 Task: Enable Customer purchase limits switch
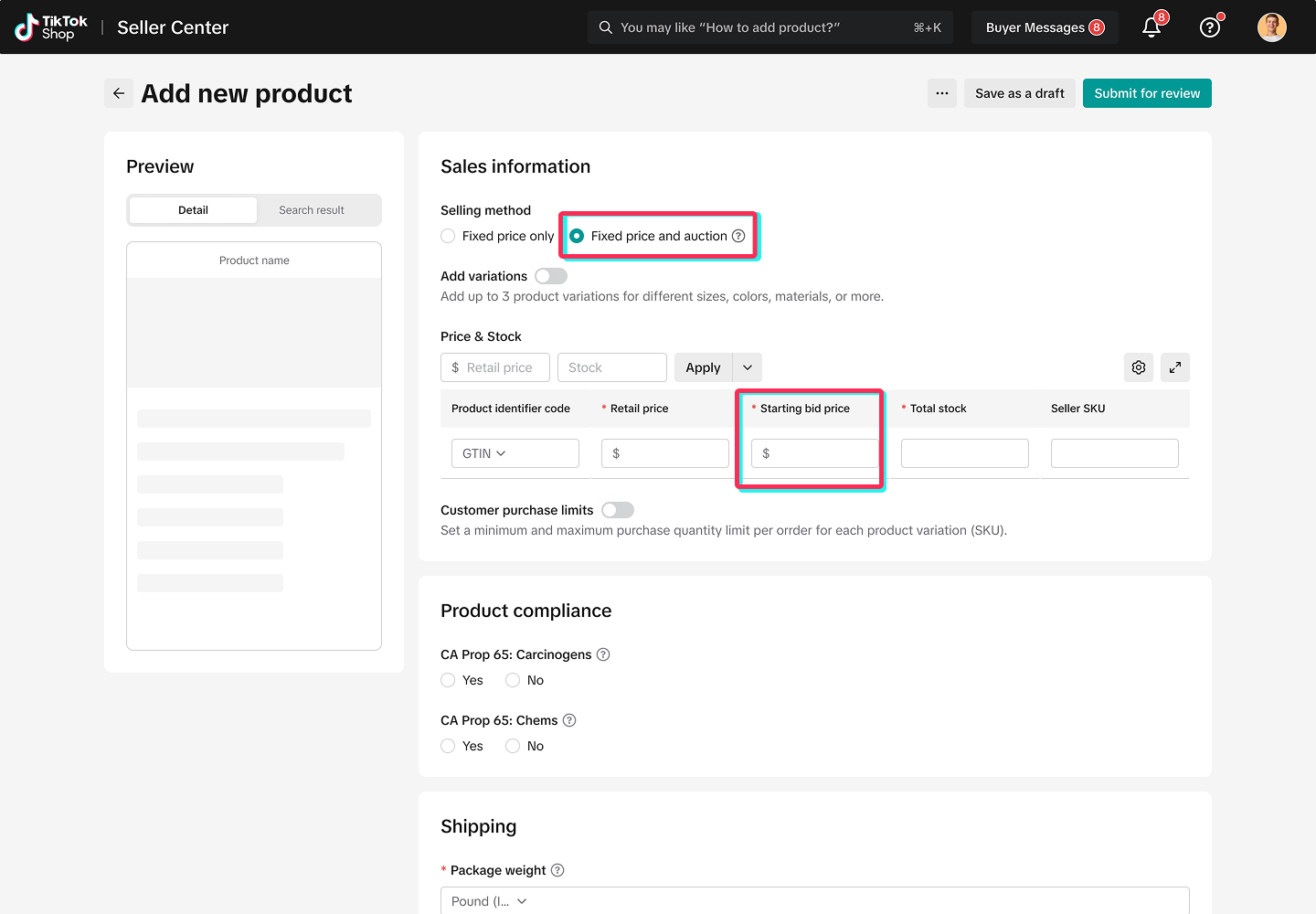coord(618,510)
